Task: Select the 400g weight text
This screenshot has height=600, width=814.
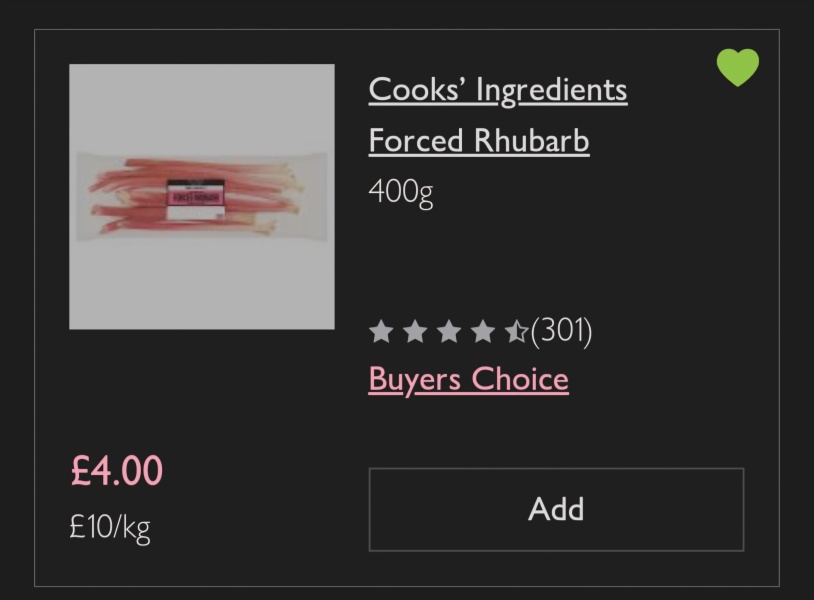Action: 400,190
